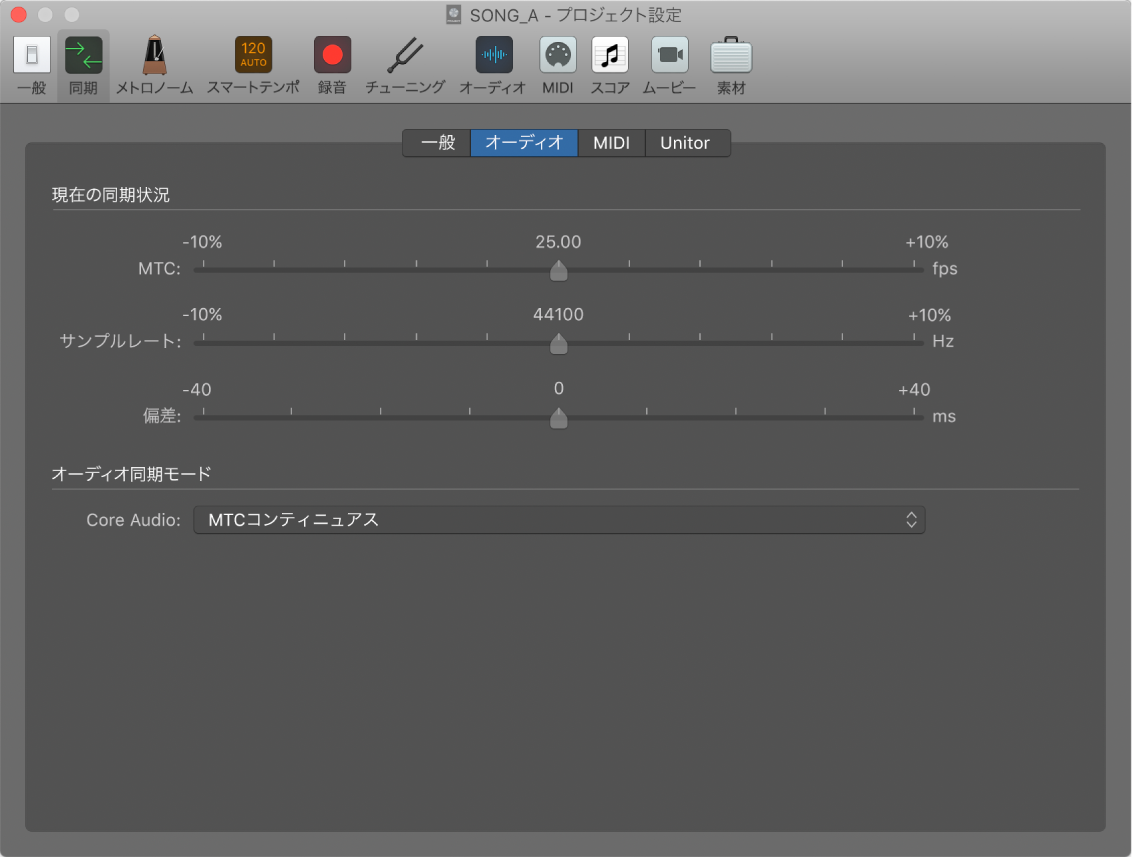Click the +40 deviation scale label
The image size is (1133, 857).
914,389
